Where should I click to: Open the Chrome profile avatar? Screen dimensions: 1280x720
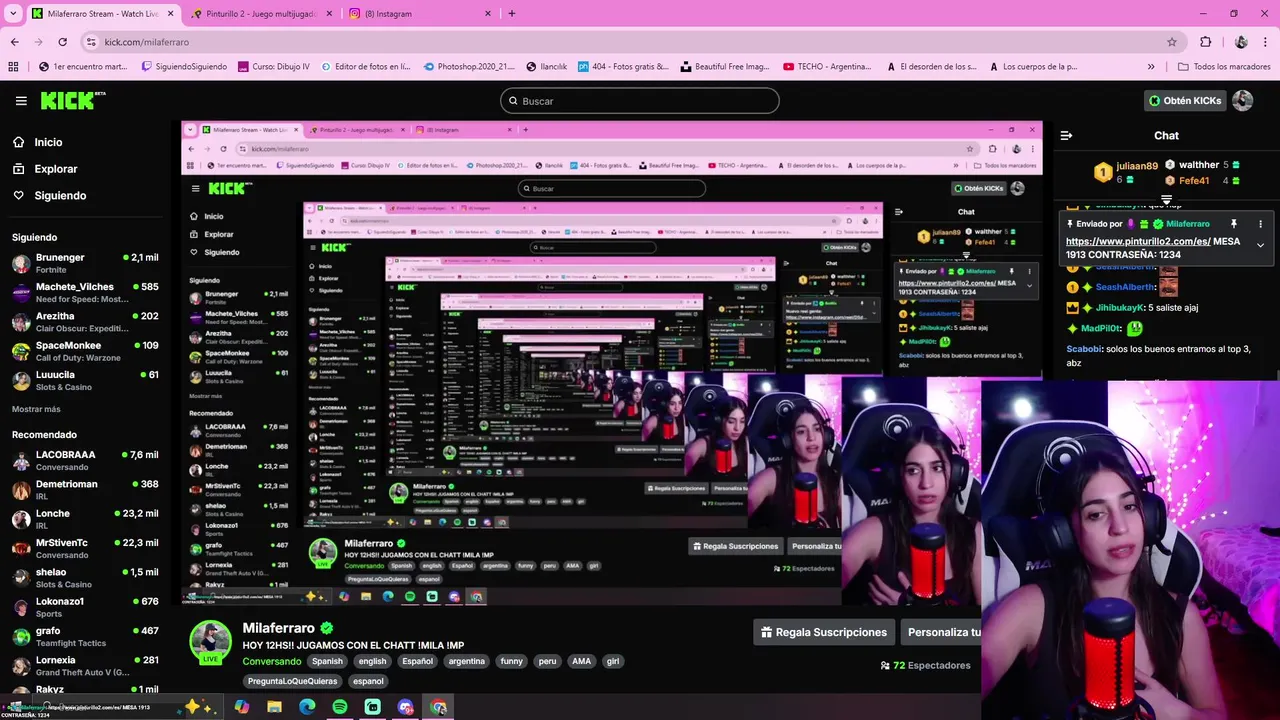(x=1241, y=42)
